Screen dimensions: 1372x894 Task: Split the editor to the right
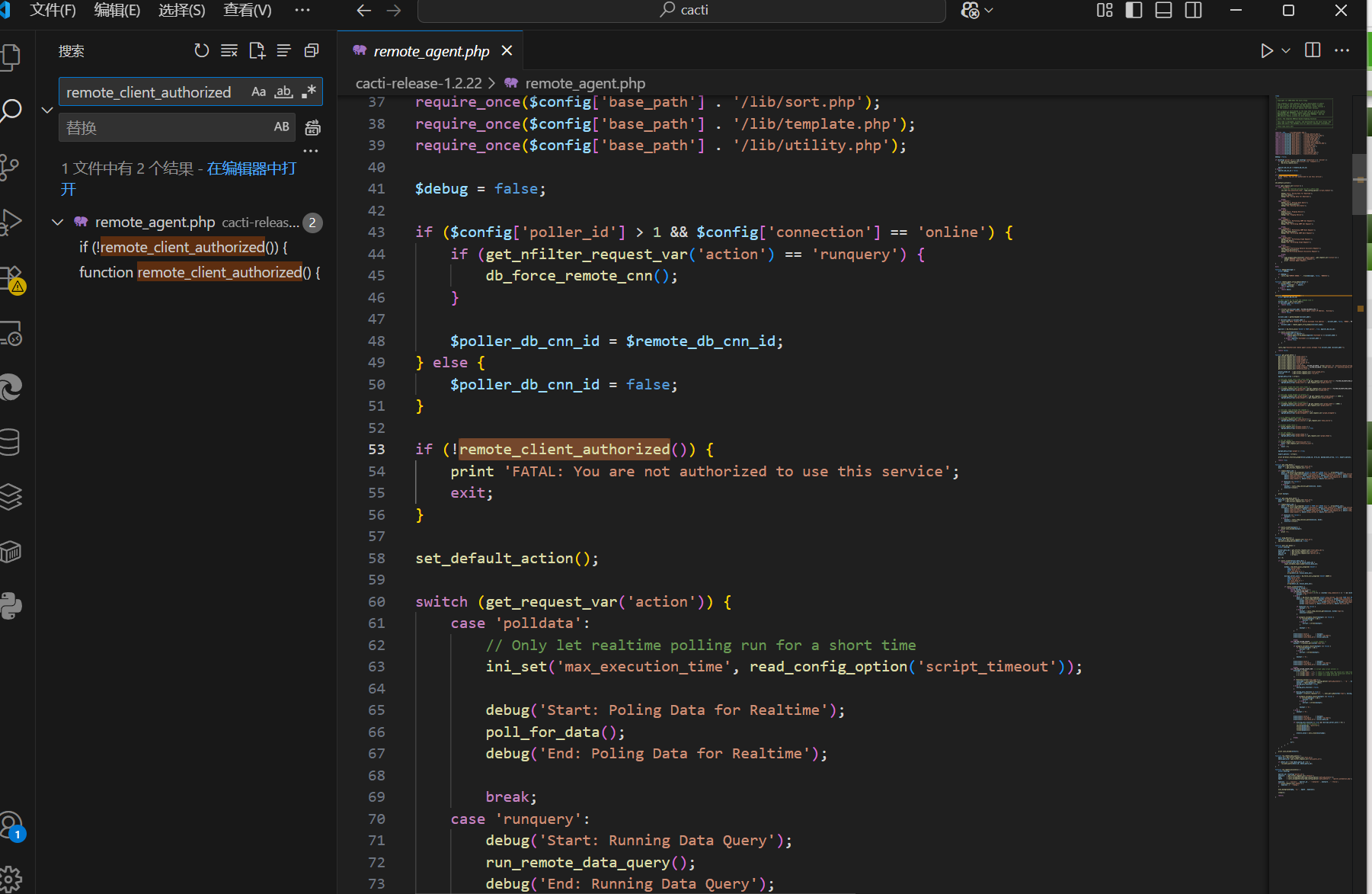1313,50
